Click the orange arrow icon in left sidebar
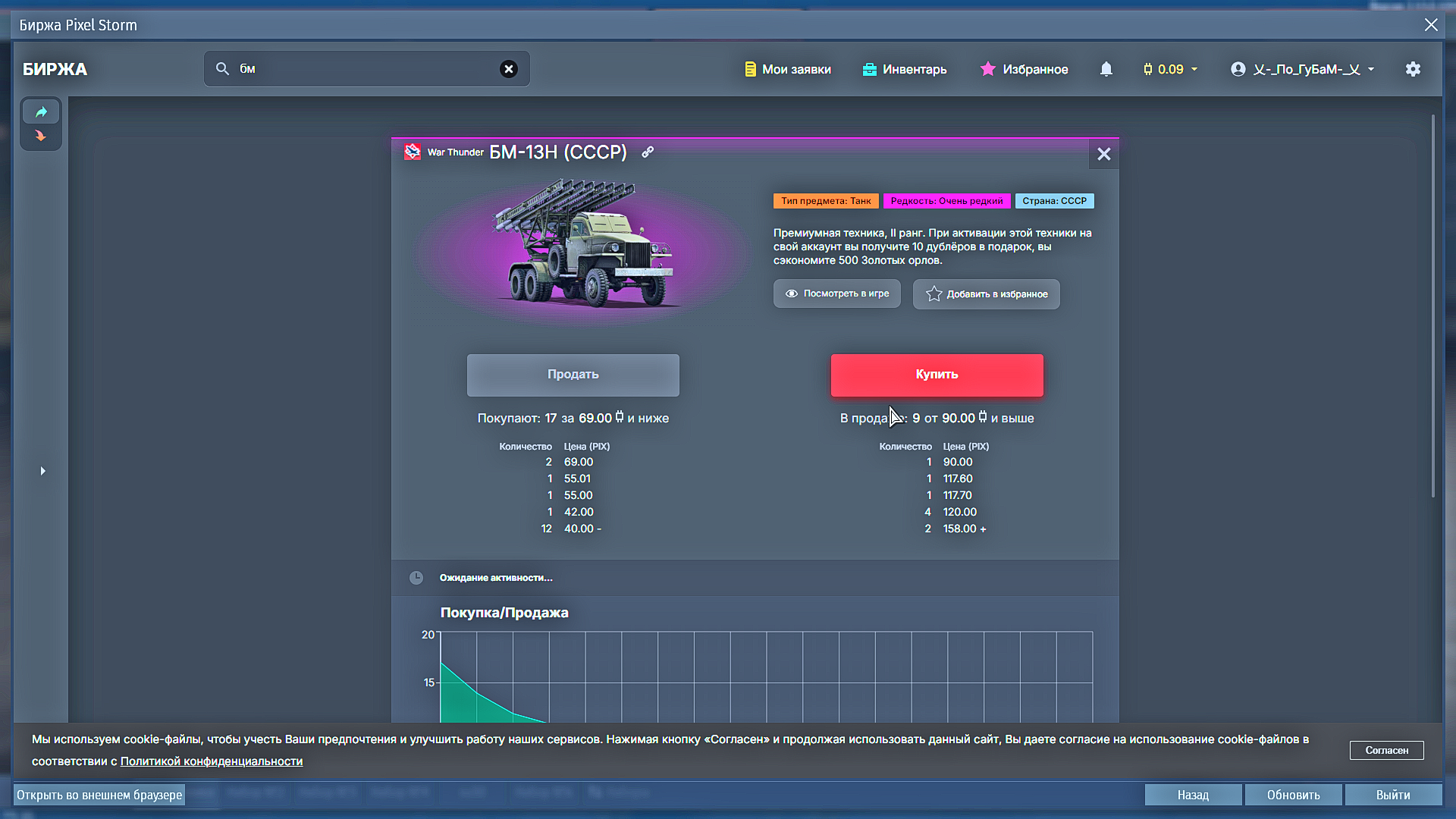The image size is (1456, 819). 41,136
